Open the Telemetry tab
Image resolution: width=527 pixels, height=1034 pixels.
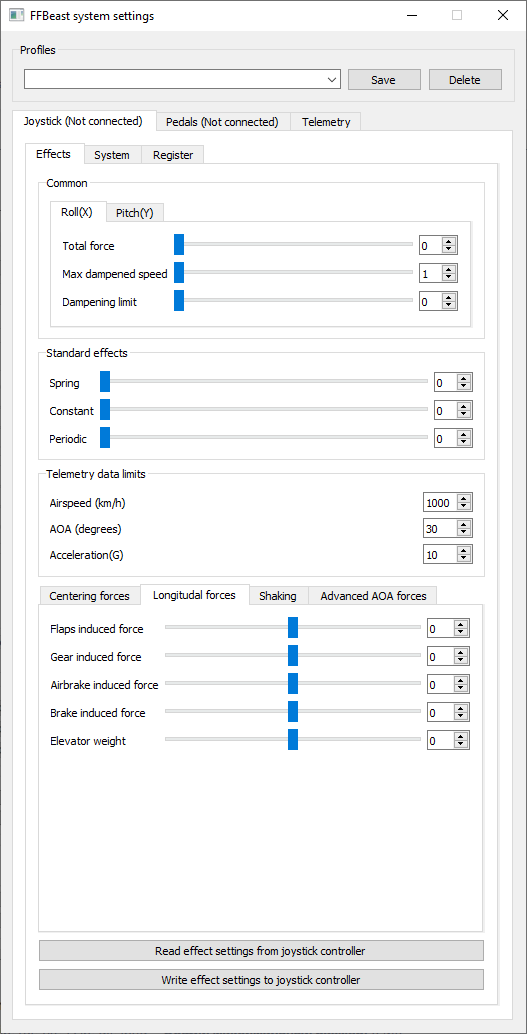[326, 122]
